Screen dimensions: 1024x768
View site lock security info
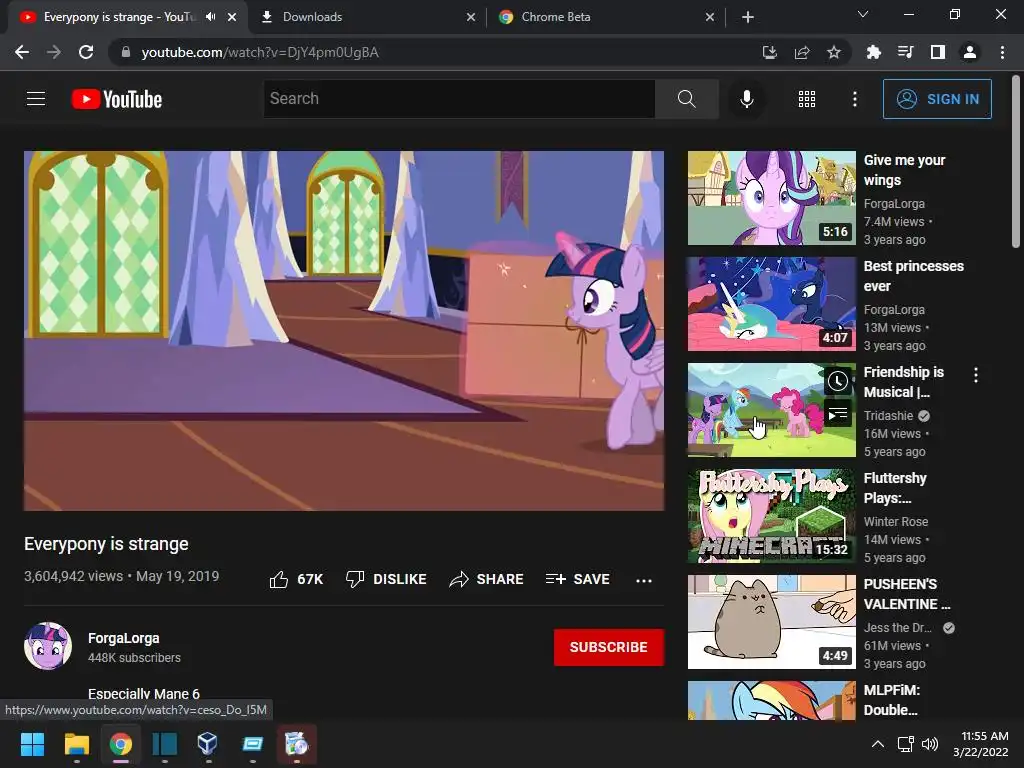tap(126, 52)
